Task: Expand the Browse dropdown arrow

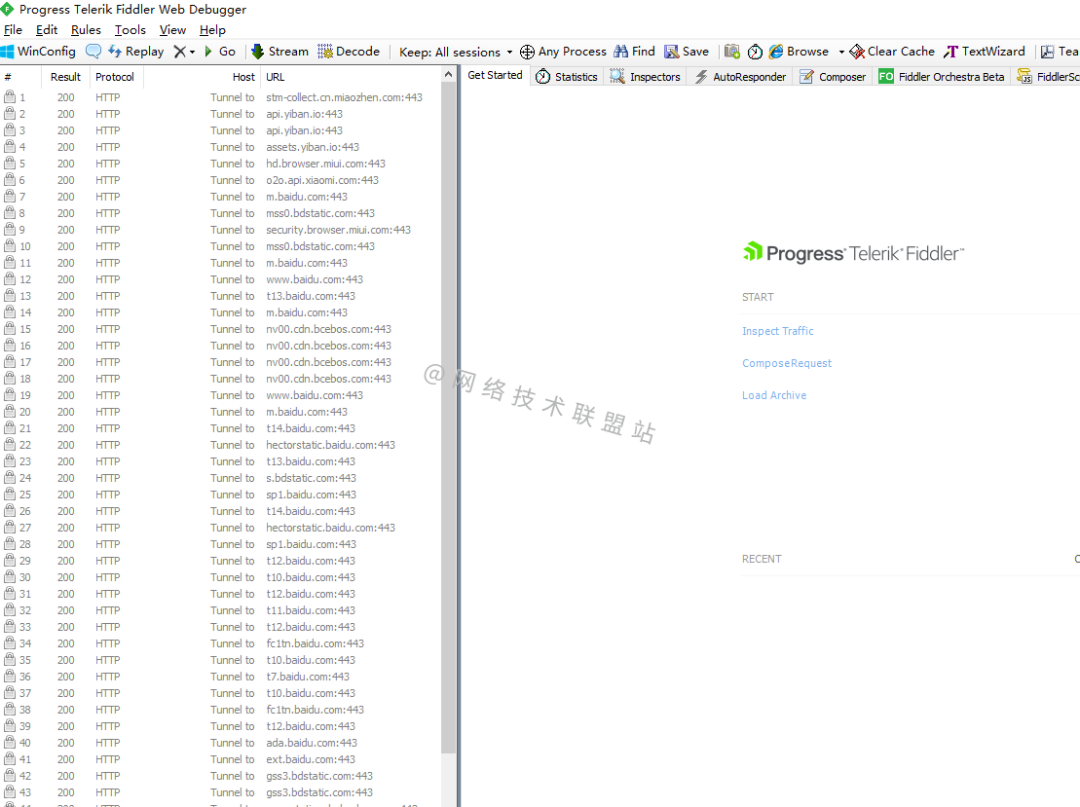Action: pos(841,52)
